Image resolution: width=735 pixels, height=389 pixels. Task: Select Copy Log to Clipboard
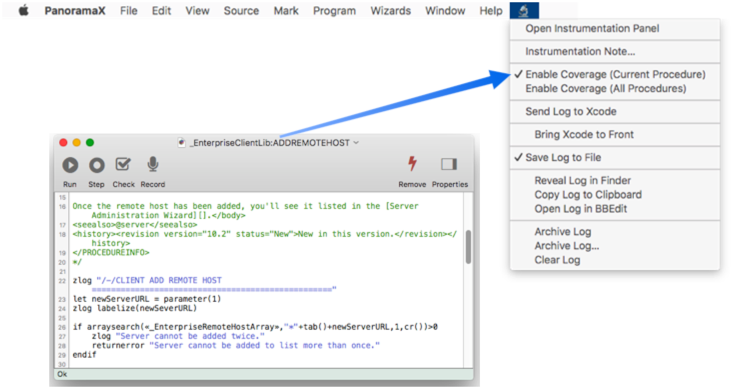click(615, 194)
